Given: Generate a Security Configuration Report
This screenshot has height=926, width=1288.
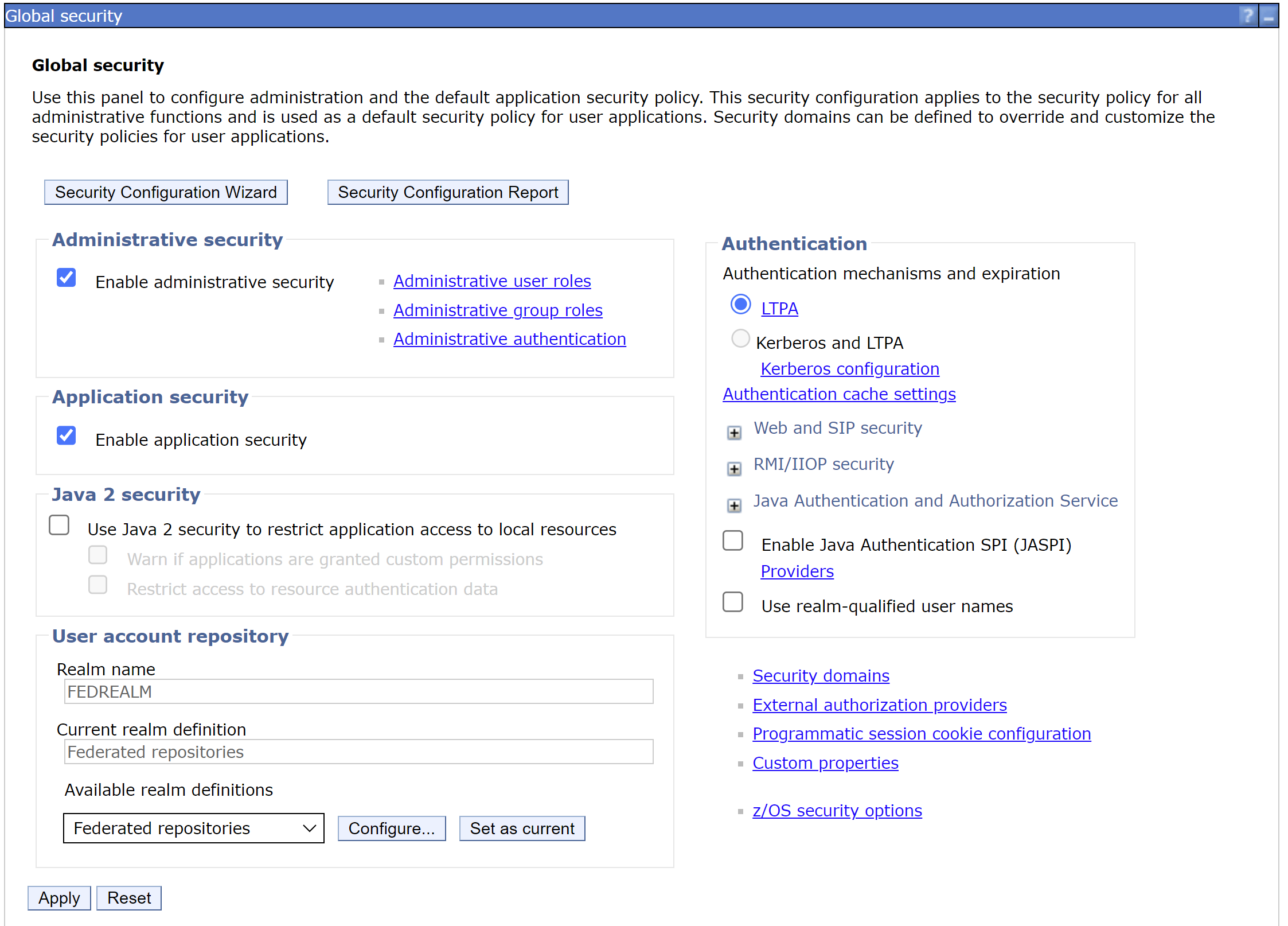Looking at the screenshot, I should pos(448,192).
